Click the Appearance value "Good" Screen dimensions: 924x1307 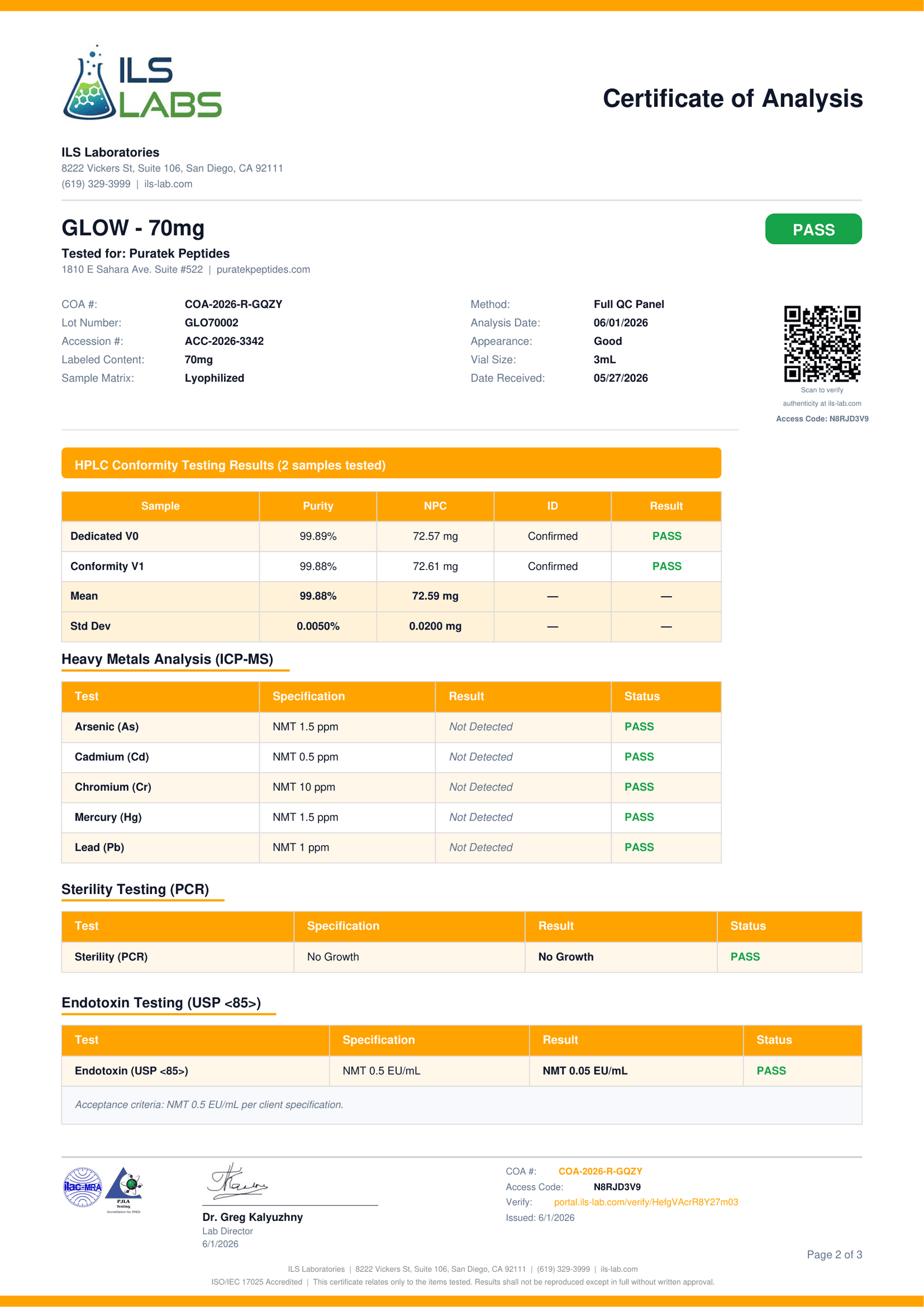tap(608, 341)
